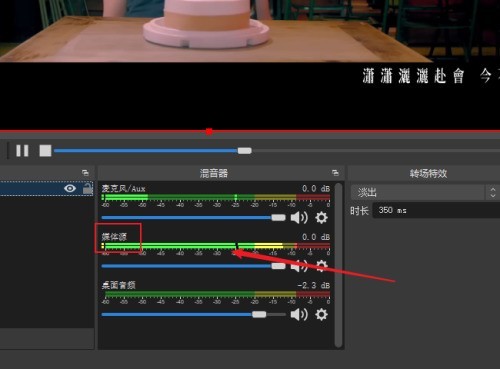
Task: Click the 媒体源 channel label
Action: pyautogui.click(x=114, y=237)
